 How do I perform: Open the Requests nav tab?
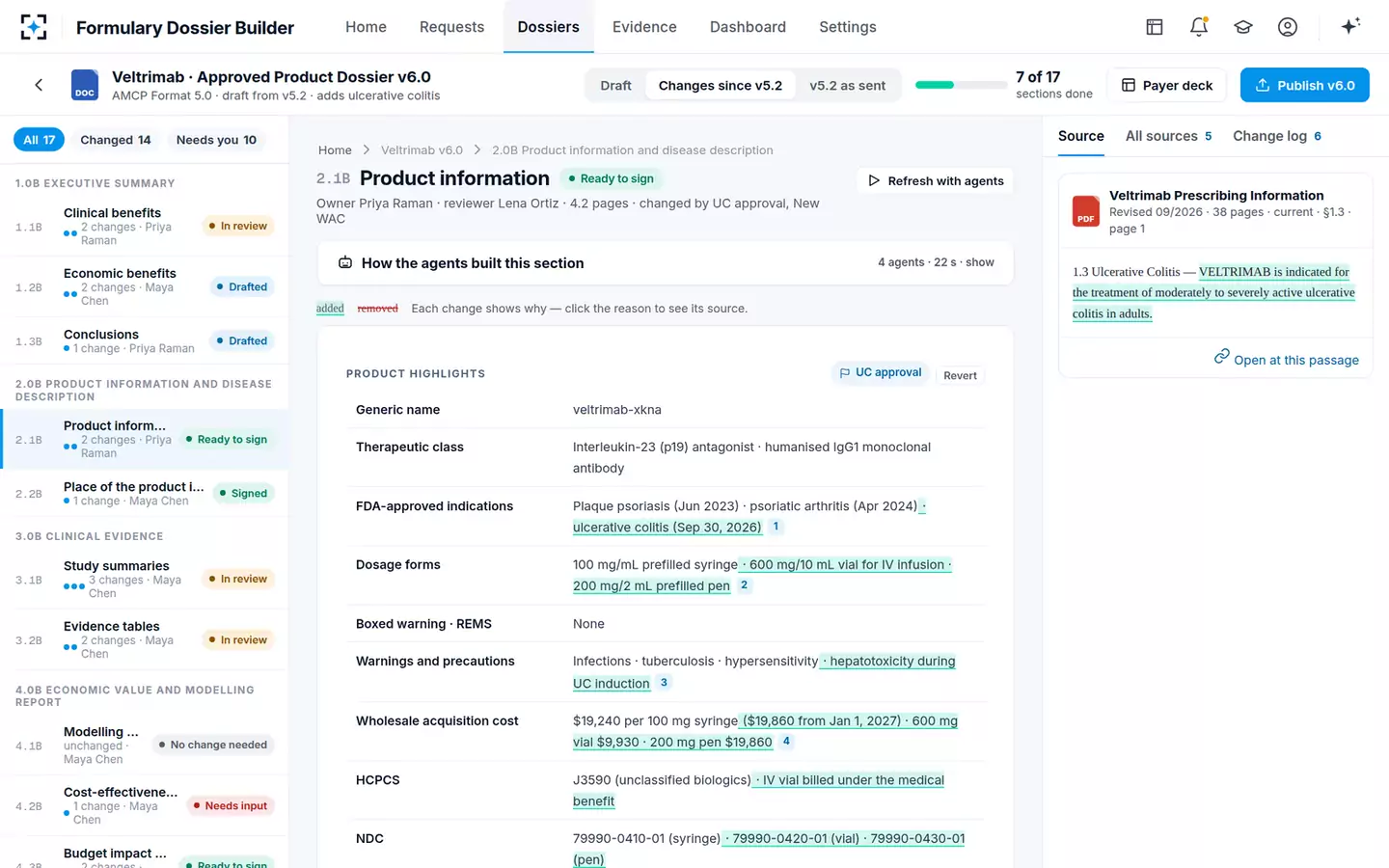point(451,27)
